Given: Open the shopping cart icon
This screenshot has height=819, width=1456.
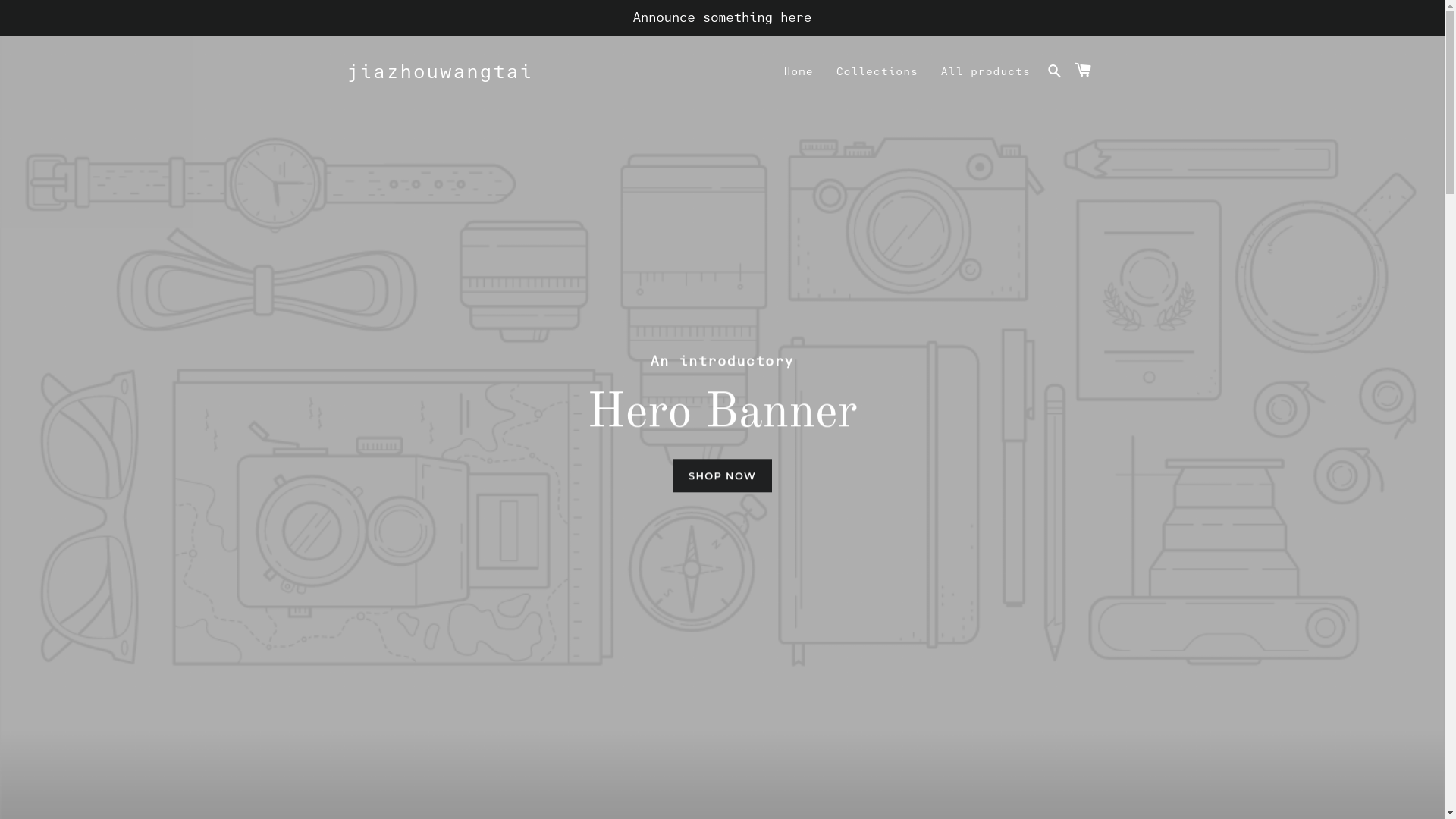Looking at the screenshot, I should click(1083, 71).
